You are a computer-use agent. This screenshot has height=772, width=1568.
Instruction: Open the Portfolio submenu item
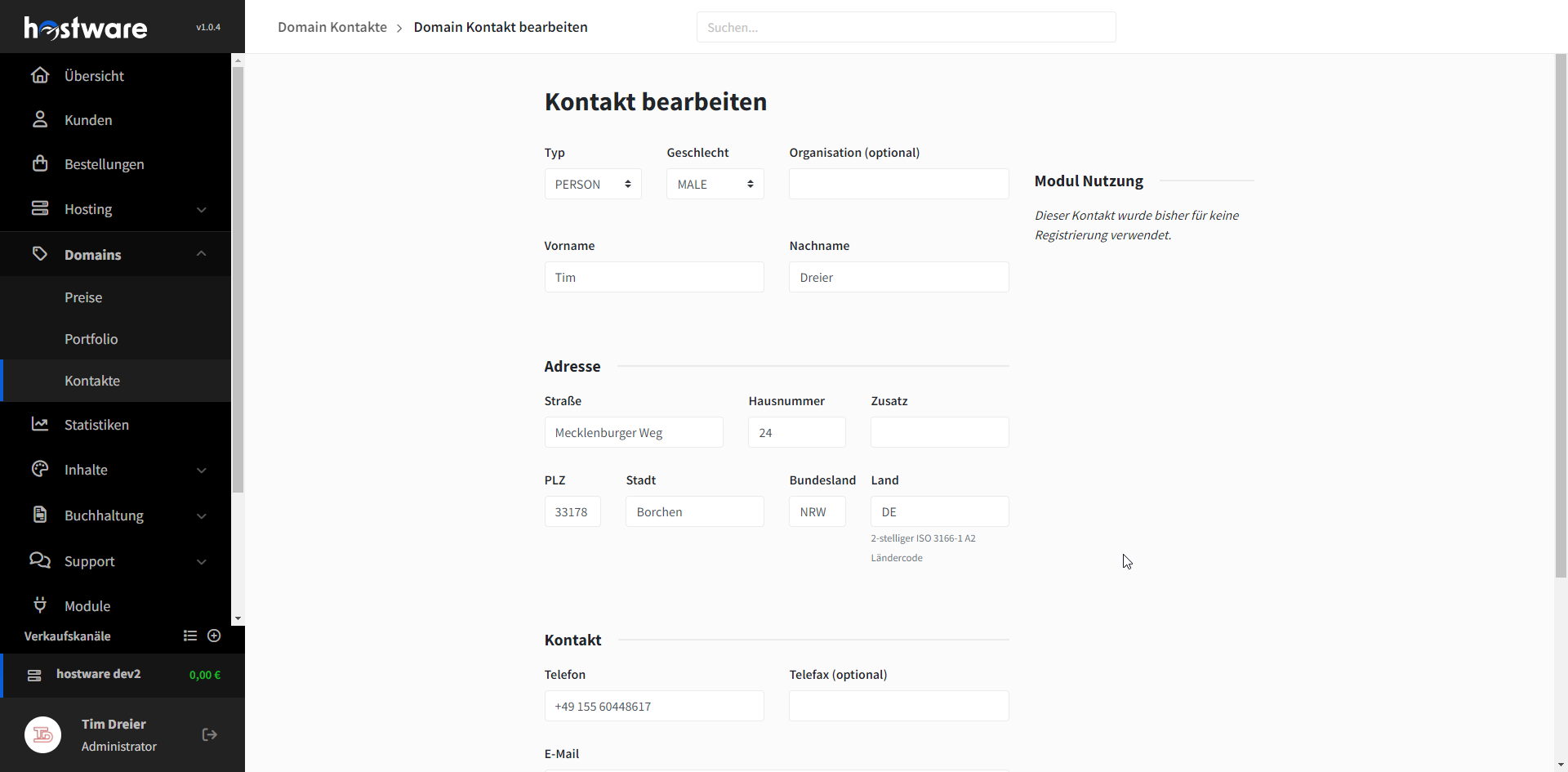(91, 339)
